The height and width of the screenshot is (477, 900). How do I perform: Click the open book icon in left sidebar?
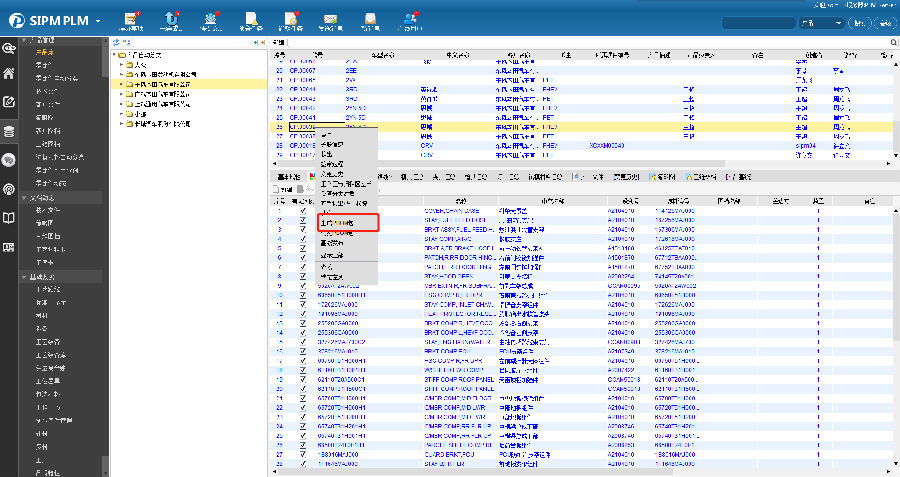[9, 217]
